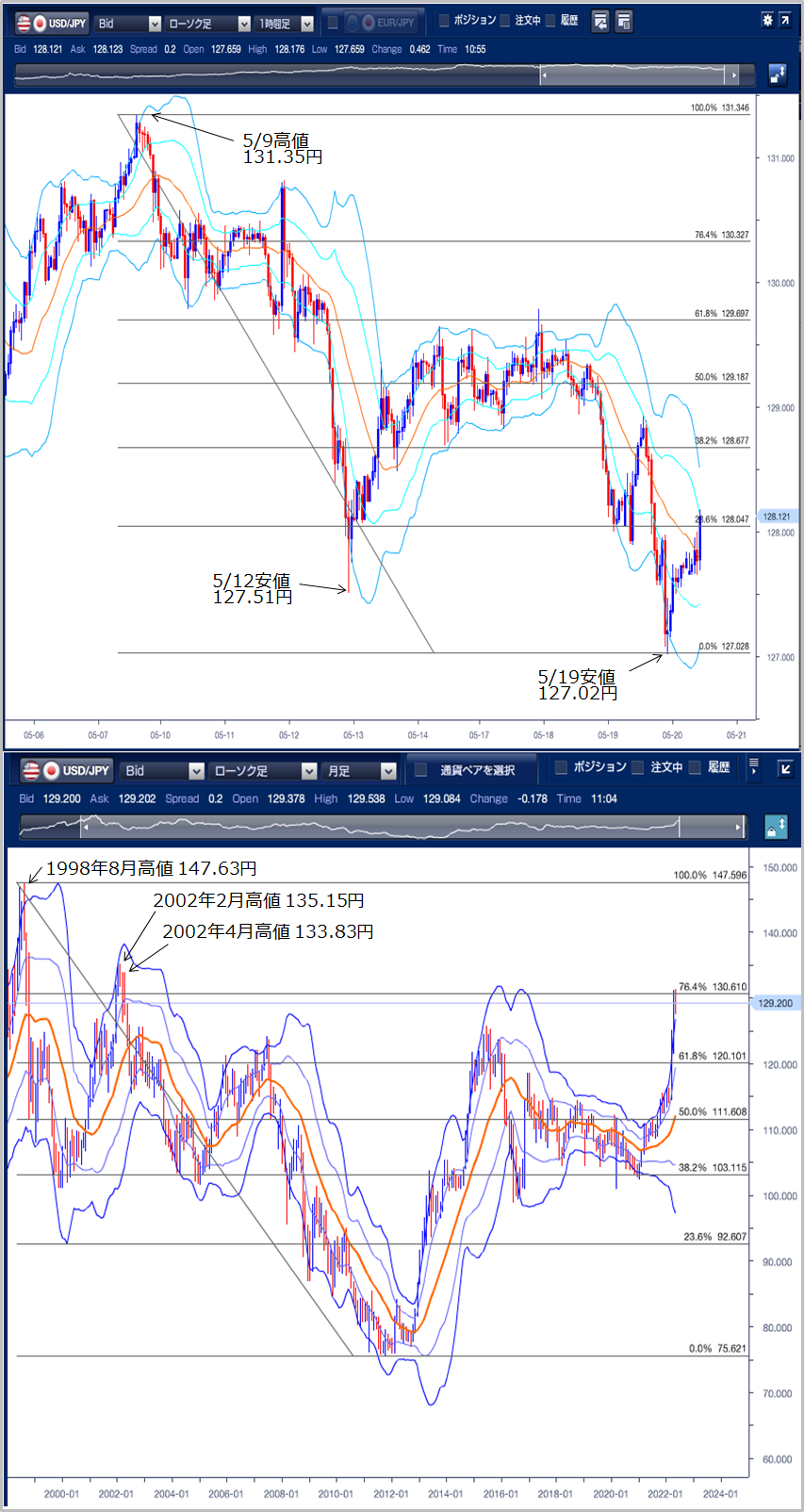Click the right handle of top chart navigator slider
804x1512 pixels.
click(732, 75)
